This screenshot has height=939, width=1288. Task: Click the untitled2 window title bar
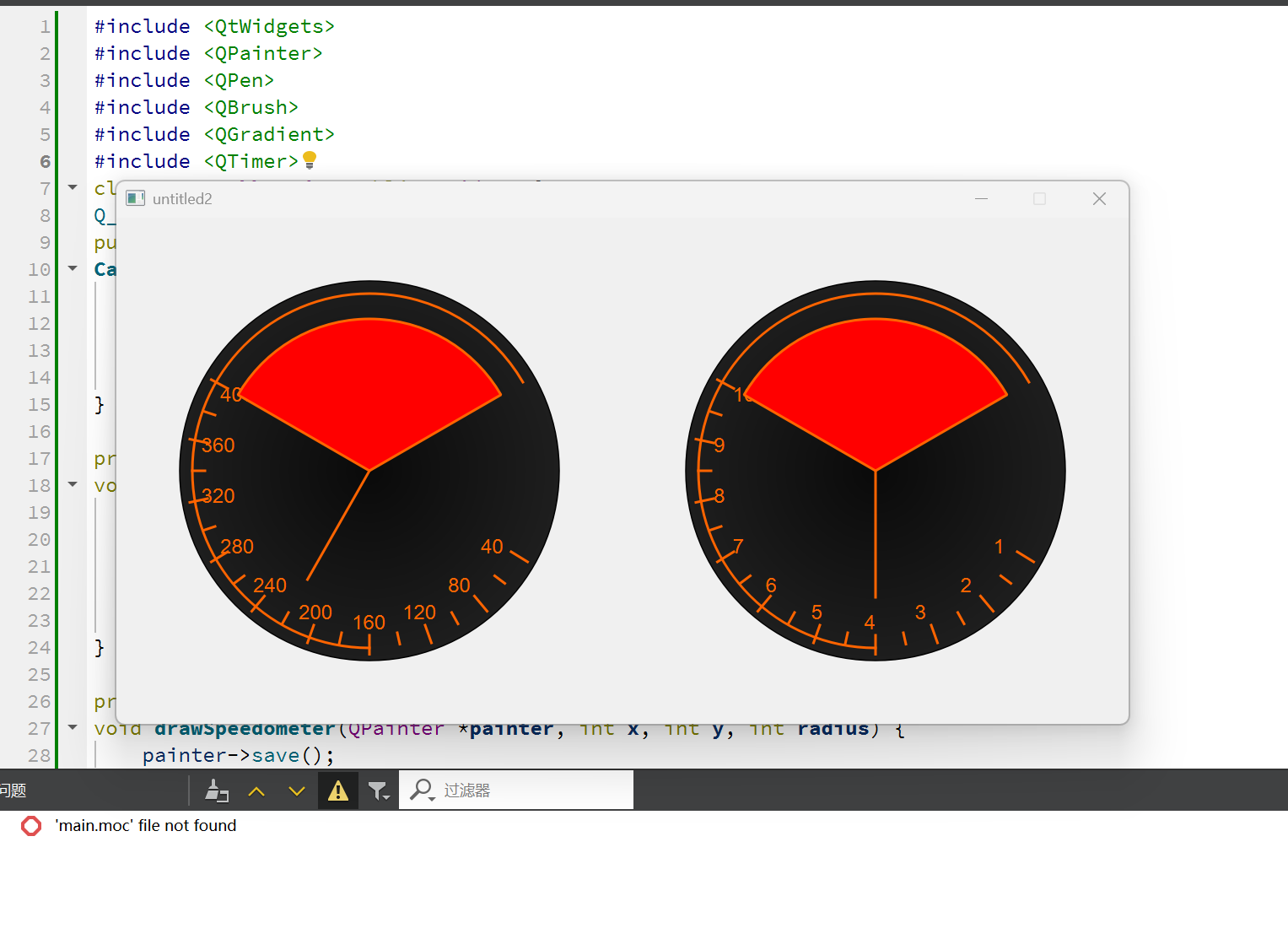(548, 199)
